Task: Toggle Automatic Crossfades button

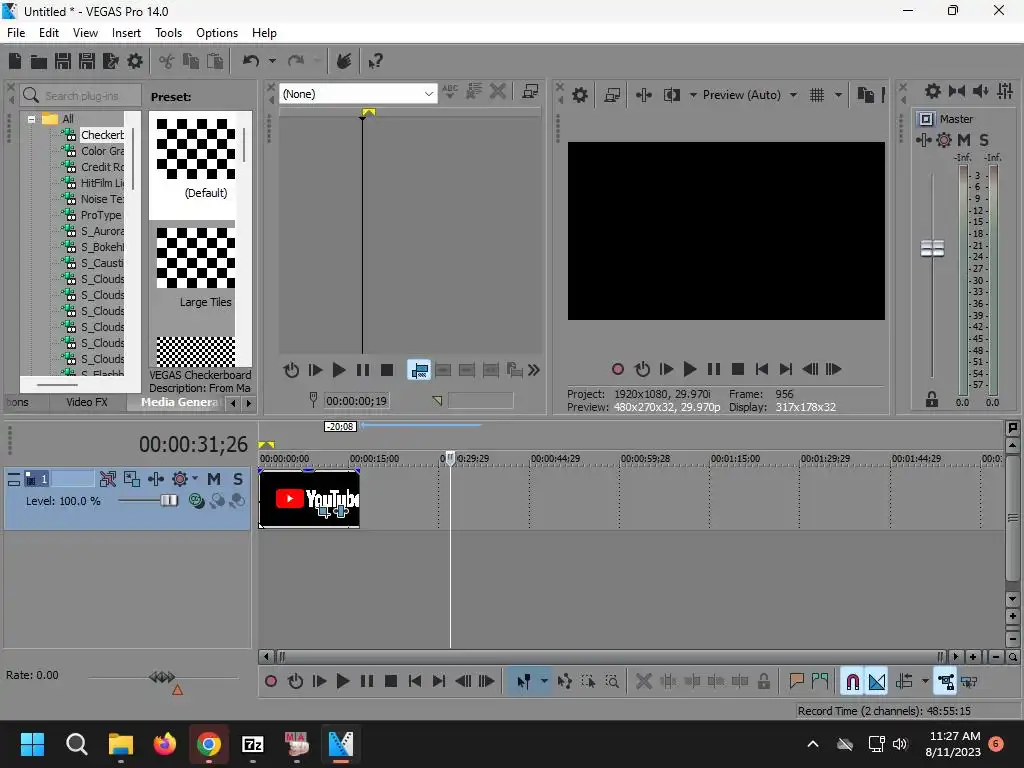Action: [877, 681]
